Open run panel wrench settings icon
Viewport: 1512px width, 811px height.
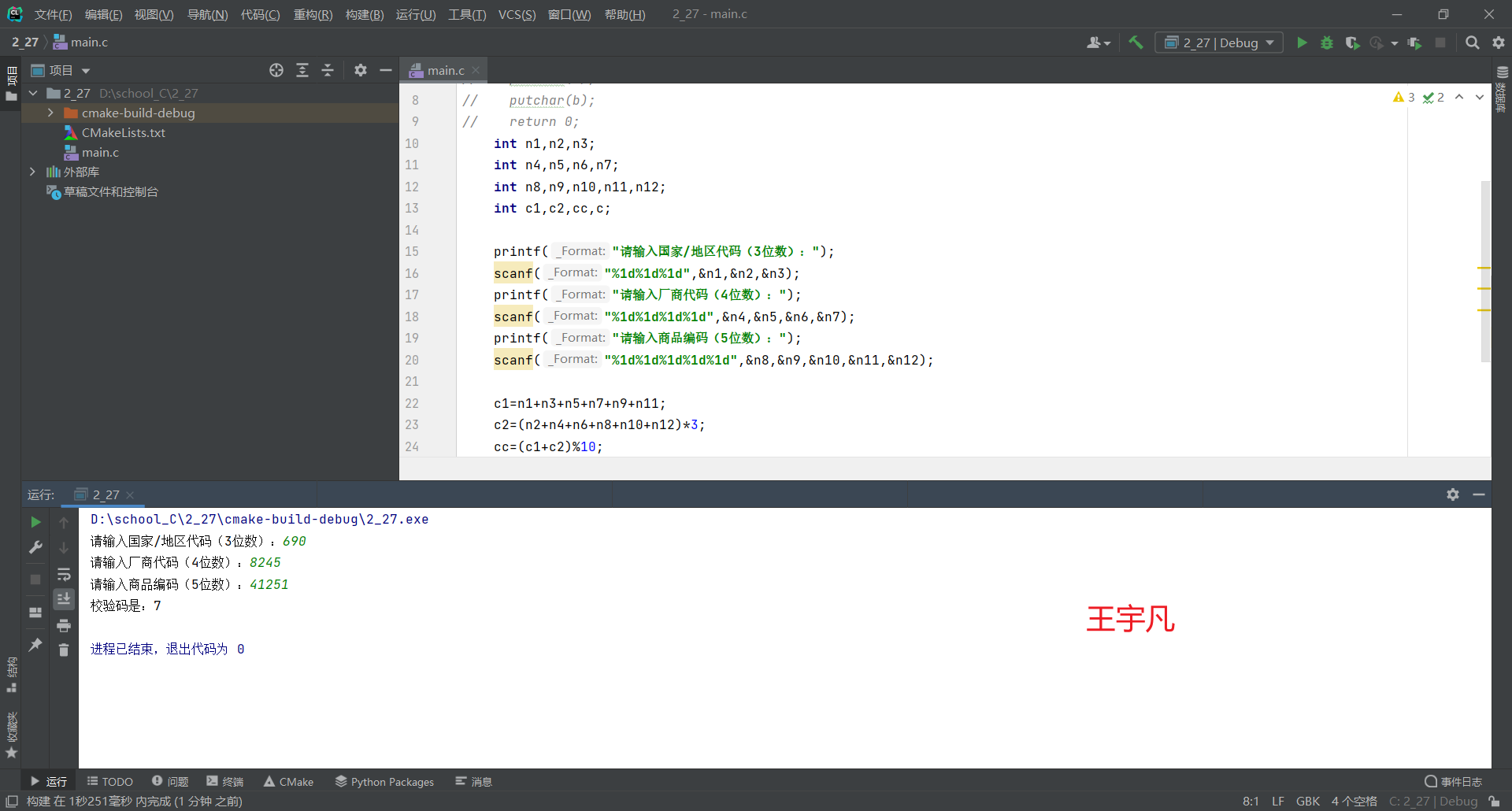[x=35, y=547]
